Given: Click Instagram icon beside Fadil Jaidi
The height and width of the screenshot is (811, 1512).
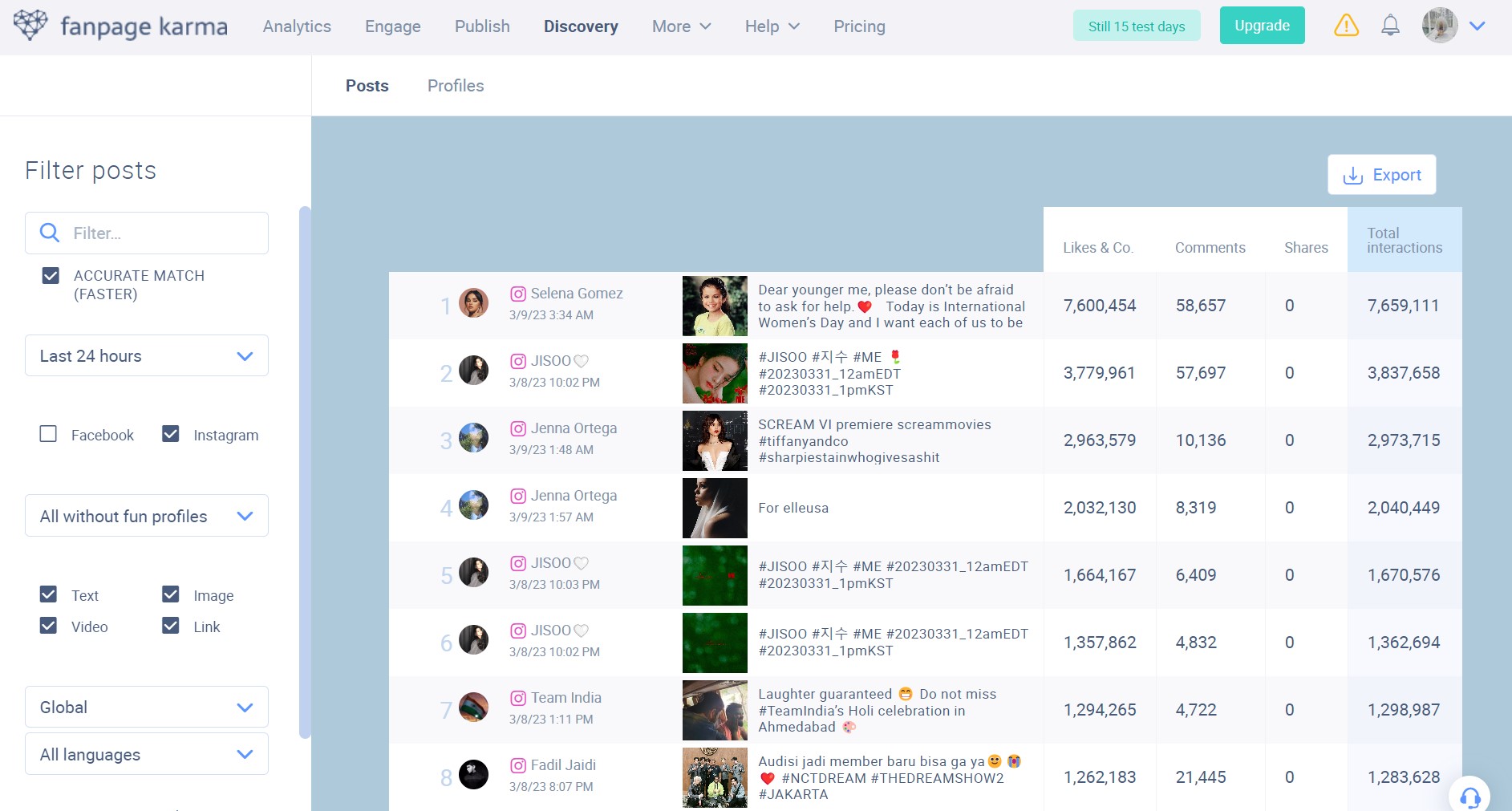Looking at the screenshot, I should tap(518, 765).
